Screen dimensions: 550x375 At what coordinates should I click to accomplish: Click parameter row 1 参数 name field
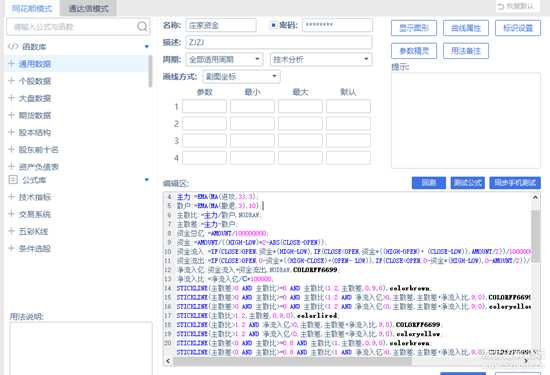204,106
